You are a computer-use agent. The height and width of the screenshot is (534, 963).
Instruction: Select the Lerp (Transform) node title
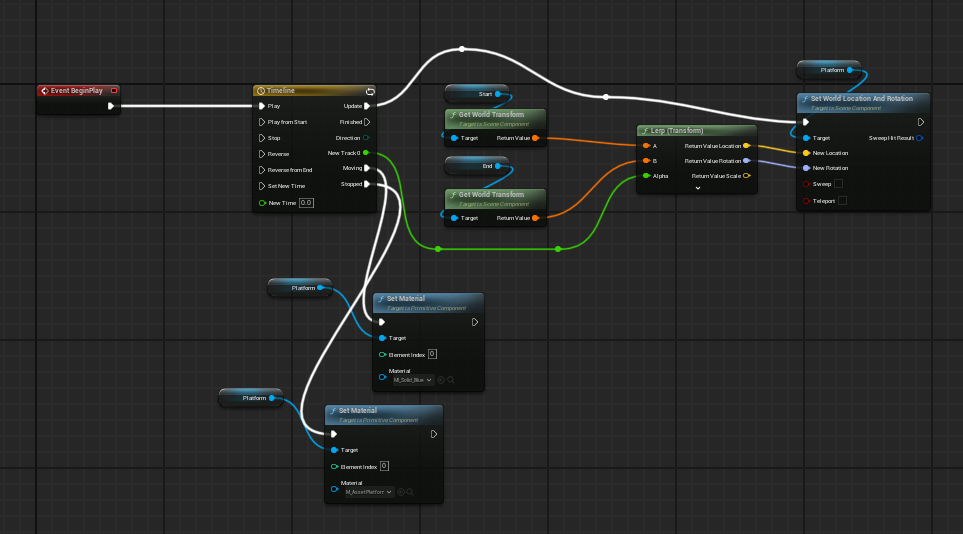[x=677, y=130]
